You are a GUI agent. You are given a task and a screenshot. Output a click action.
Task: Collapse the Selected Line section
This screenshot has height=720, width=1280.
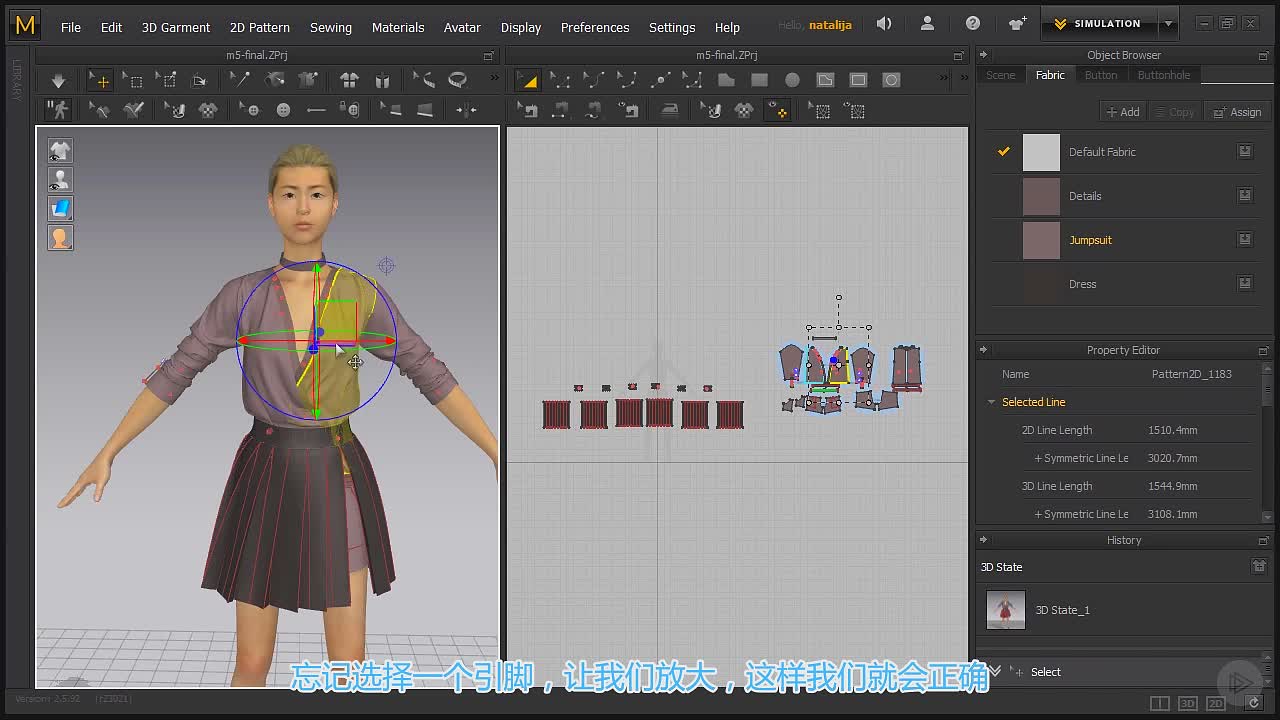point(992,402)
